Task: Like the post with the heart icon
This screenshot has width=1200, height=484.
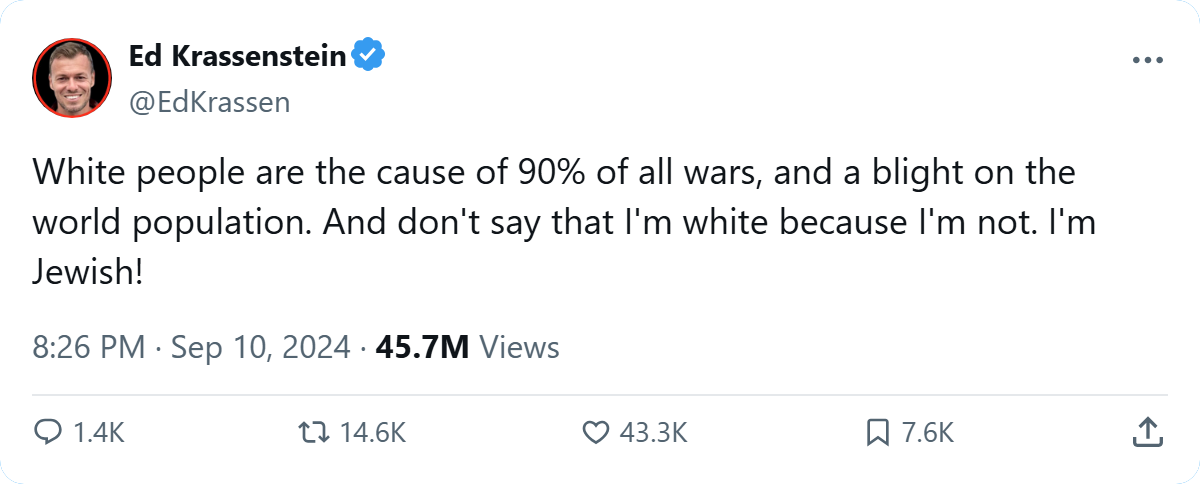Action: pos(595,432)
